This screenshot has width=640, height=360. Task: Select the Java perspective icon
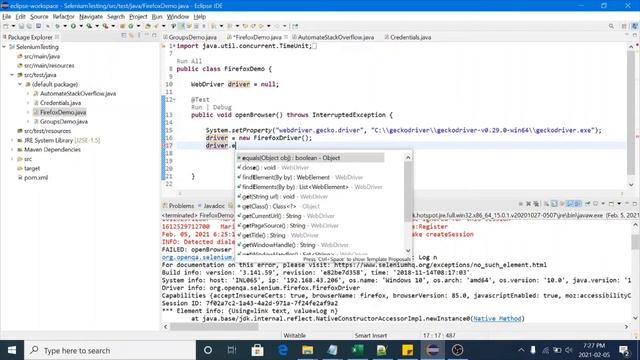(x=635, y=26)
